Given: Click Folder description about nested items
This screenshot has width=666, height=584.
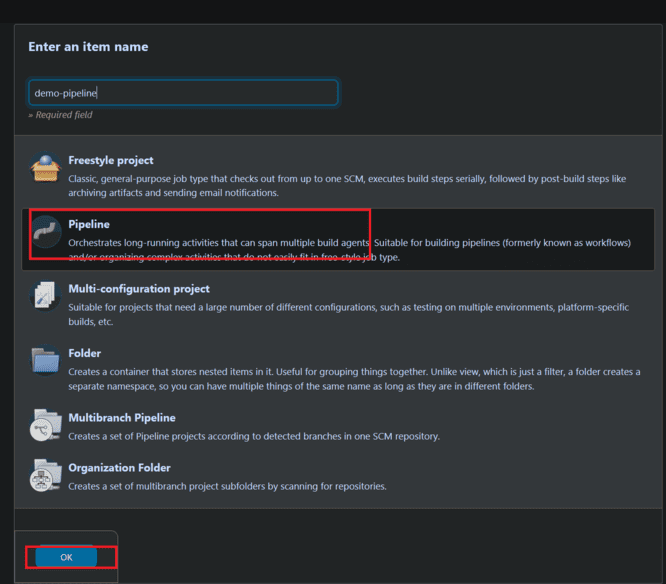Looking at the screenshot, I should (x=354, y=379).
